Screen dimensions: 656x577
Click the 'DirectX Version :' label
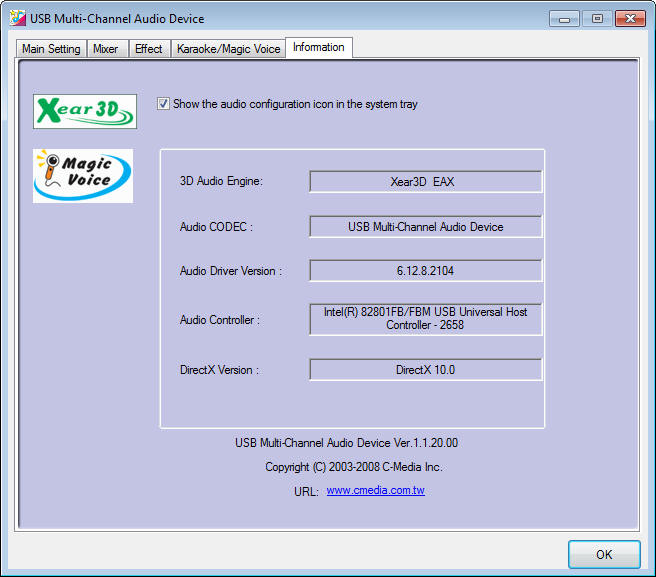220,370
